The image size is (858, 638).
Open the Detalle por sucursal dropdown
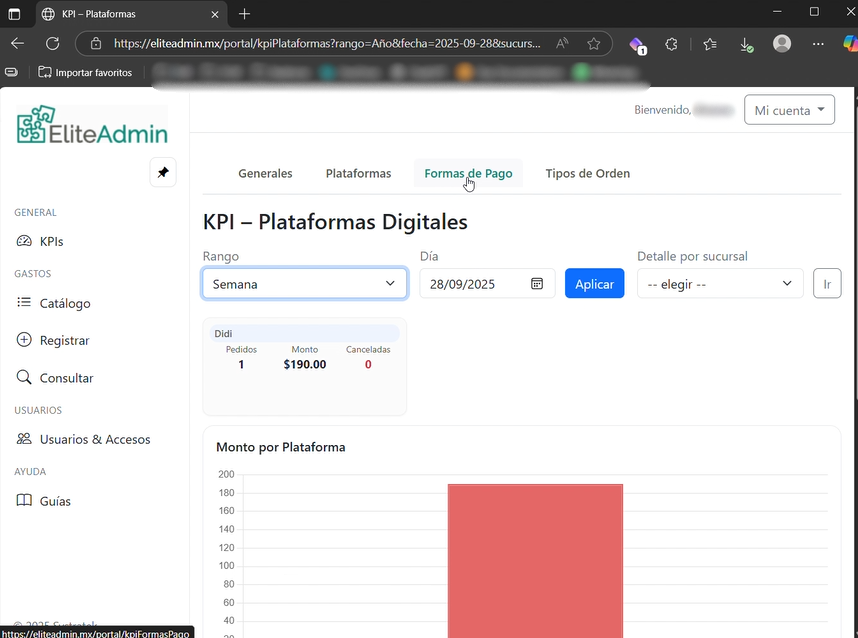719,284
